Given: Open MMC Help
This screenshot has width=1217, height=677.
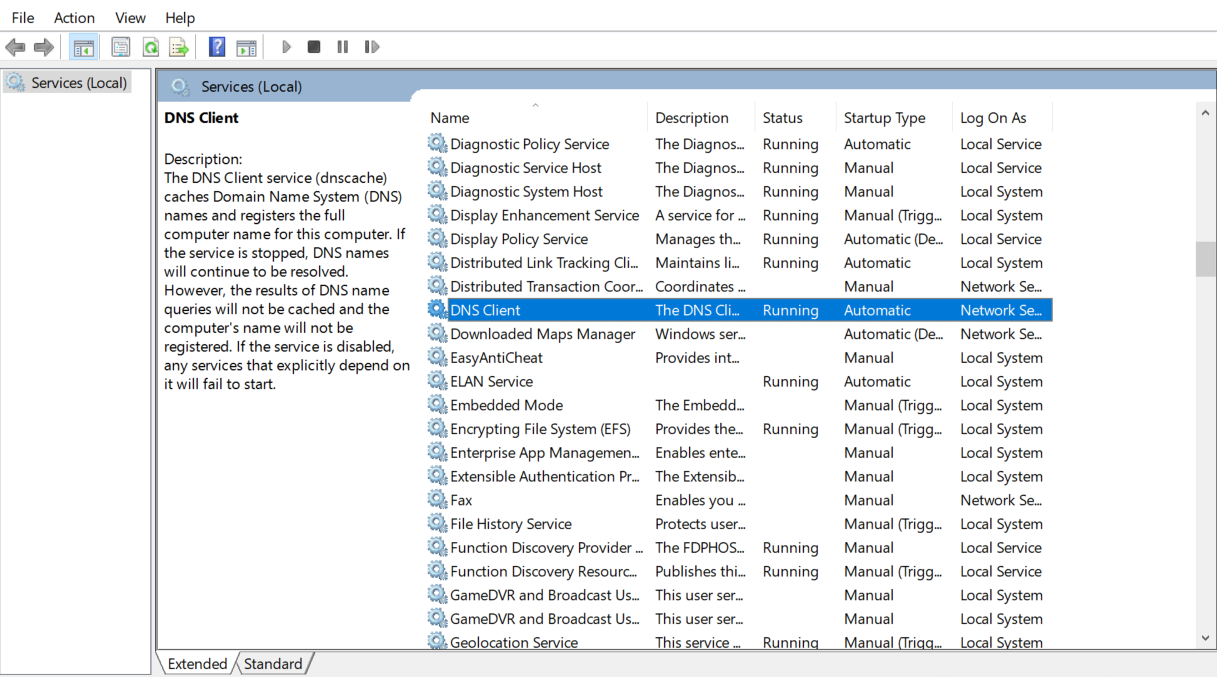Looking at the screenshot, I should click(217, 46).
